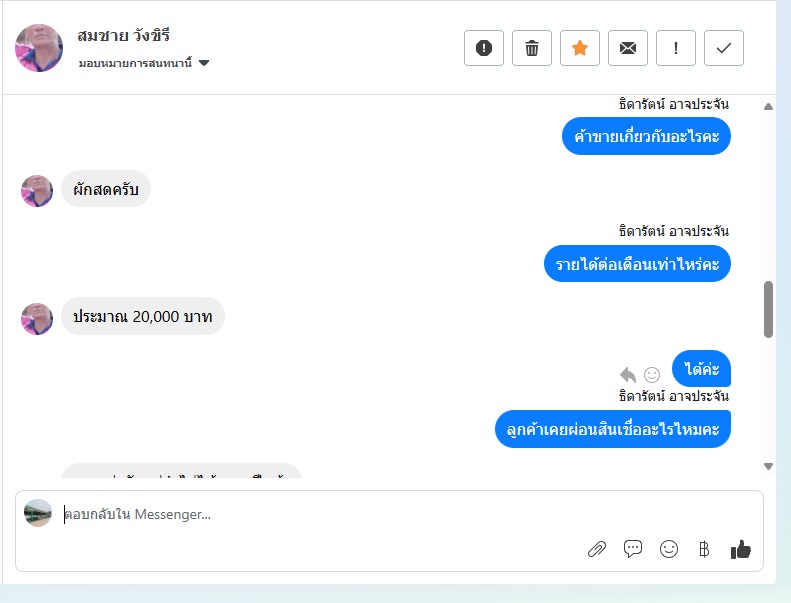Screen dimensions: 791x603
Task: Click the baht currency payment icon
Action: (x=704, y=549)
